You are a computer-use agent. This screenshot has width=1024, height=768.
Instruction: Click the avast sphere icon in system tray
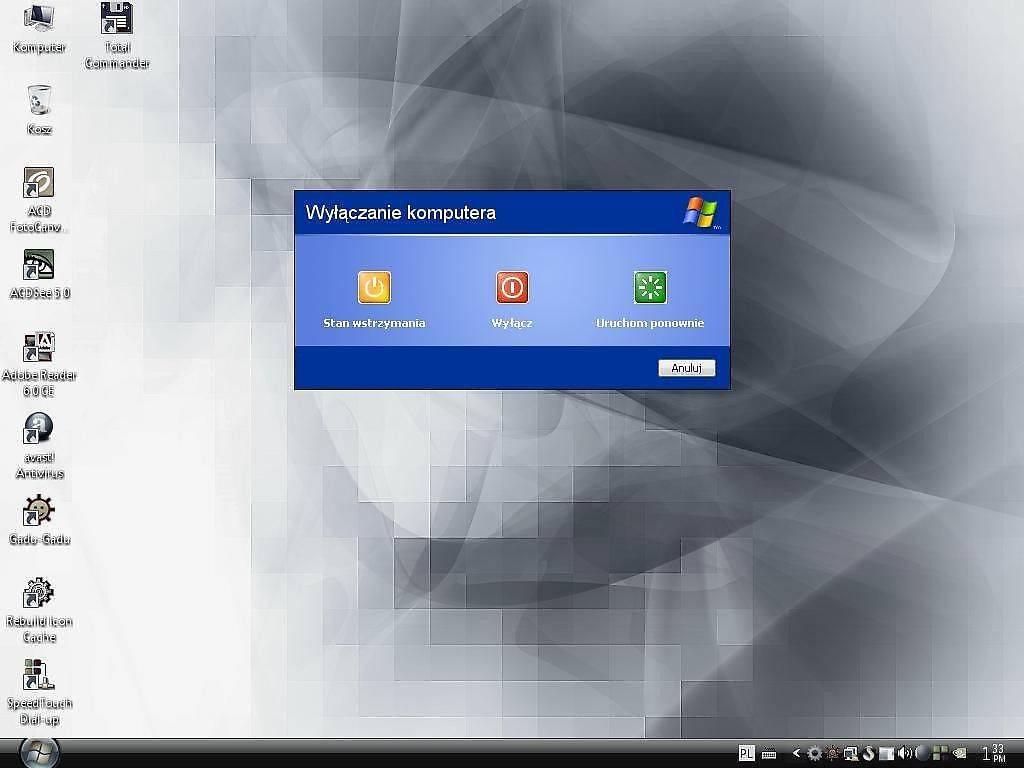click(x=922, y=753)
